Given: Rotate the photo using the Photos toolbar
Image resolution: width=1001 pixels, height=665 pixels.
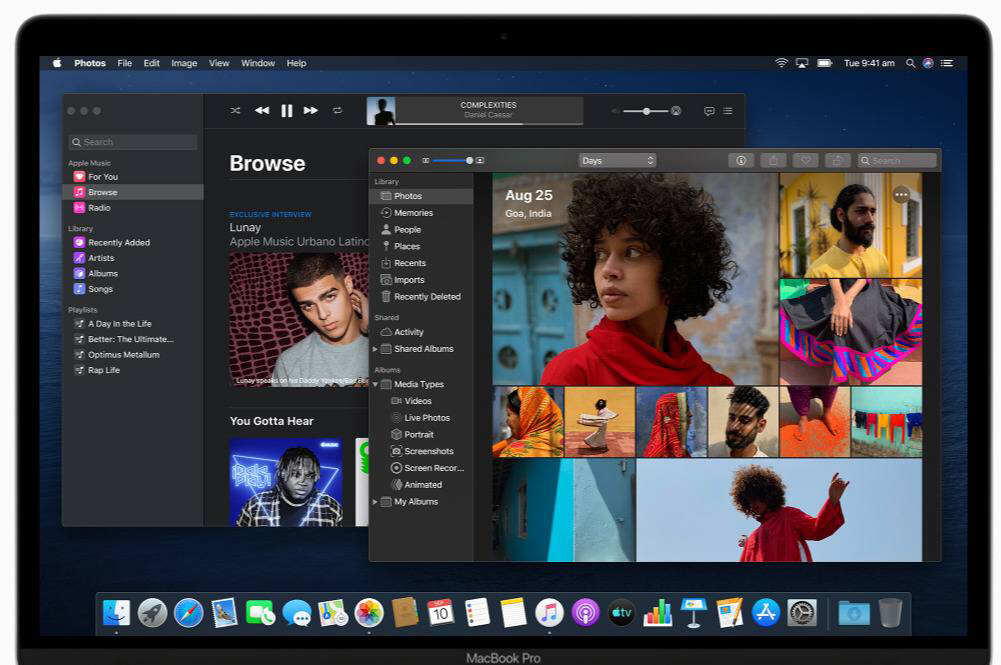Looking at the screenshot, I should [838, 161].
